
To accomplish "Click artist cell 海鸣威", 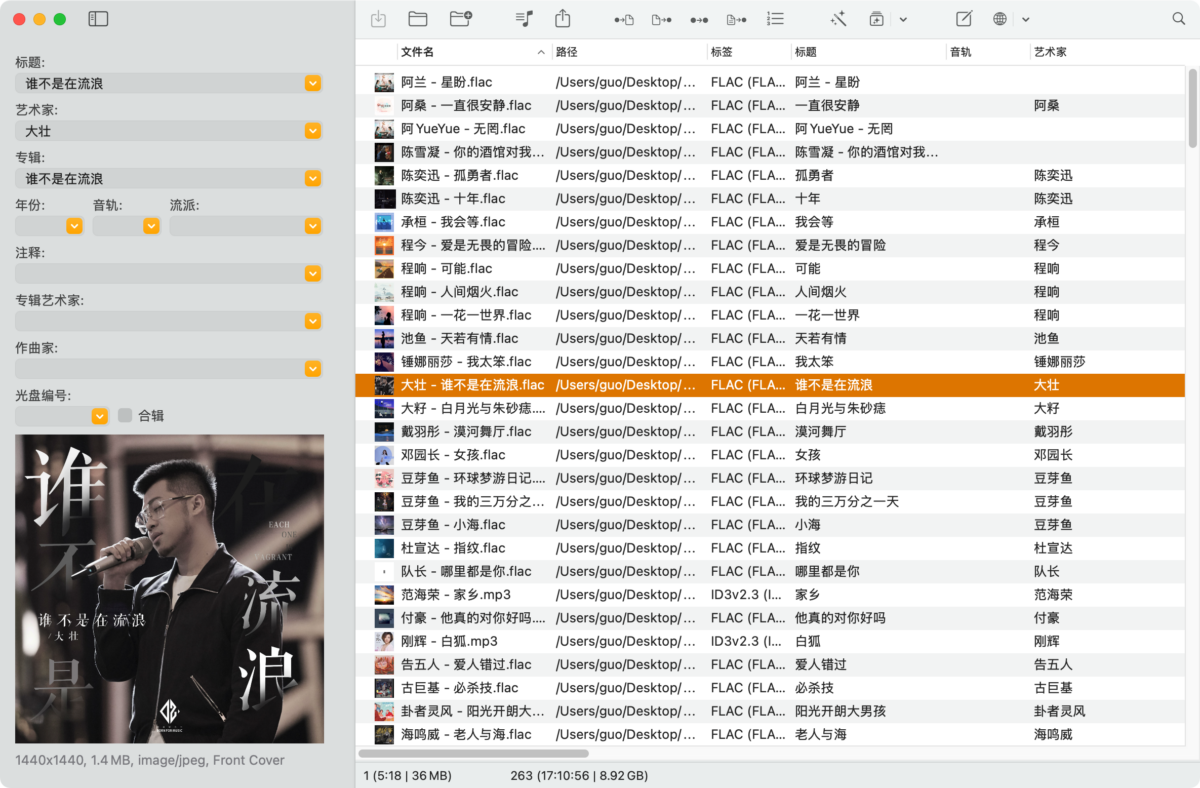I will click(1053, 734).
